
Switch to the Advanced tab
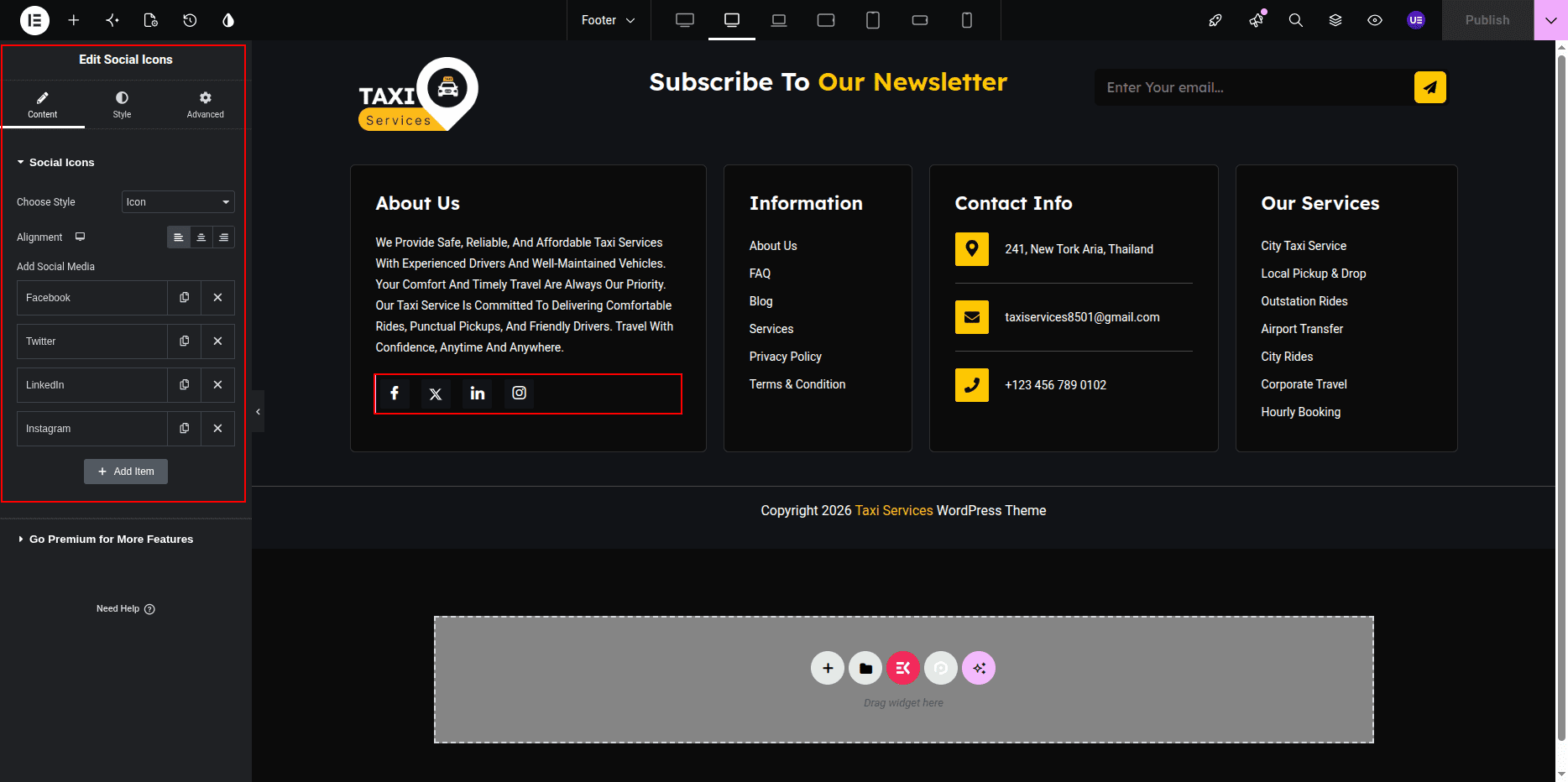tap(206, 104)
